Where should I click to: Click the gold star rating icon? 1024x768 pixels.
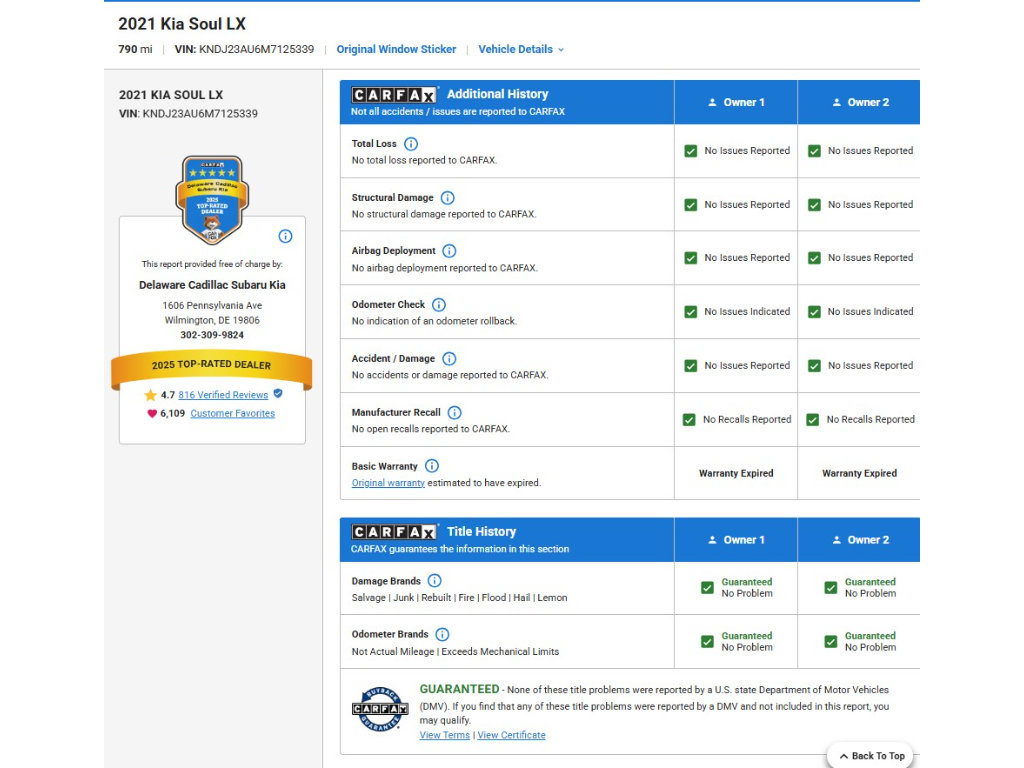coord(150,395)
